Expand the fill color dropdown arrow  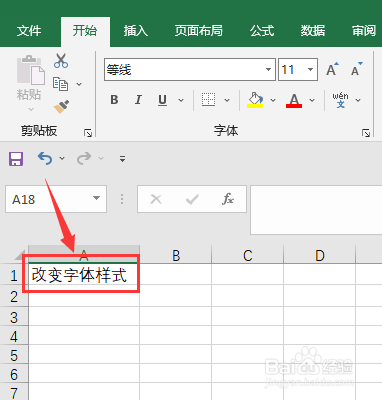[x=273, y=100]
